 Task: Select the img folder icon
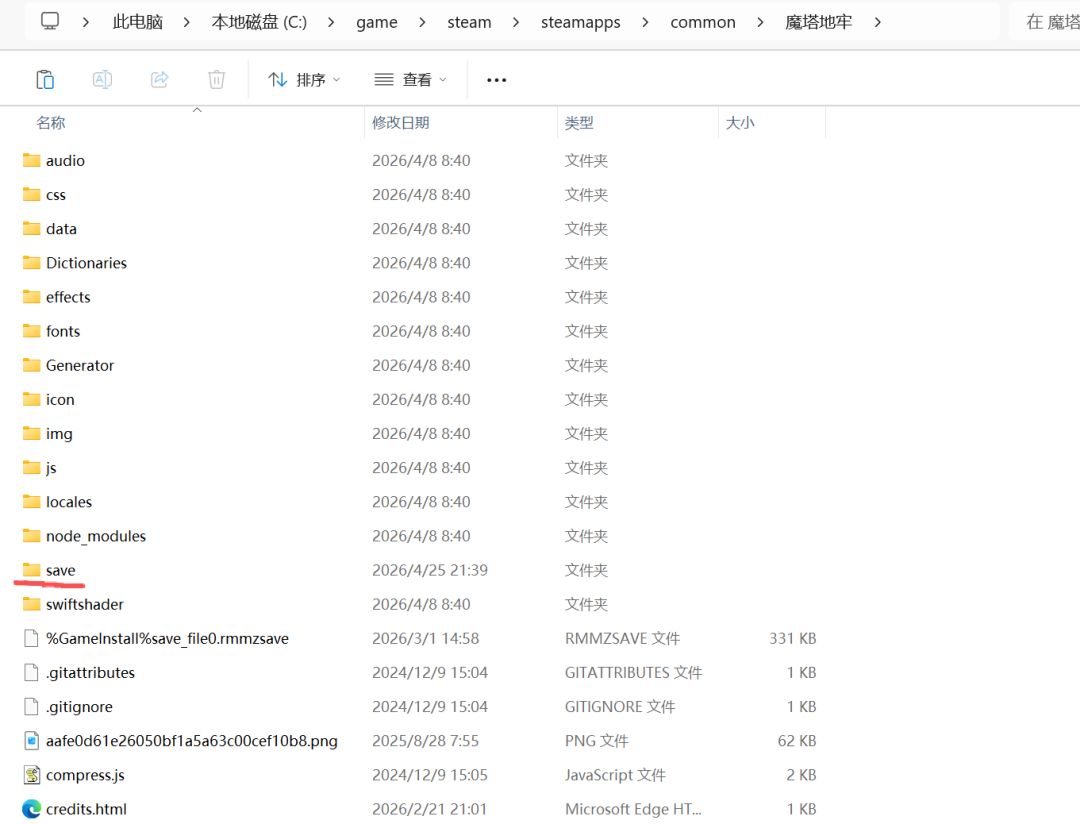click(31, 433)
